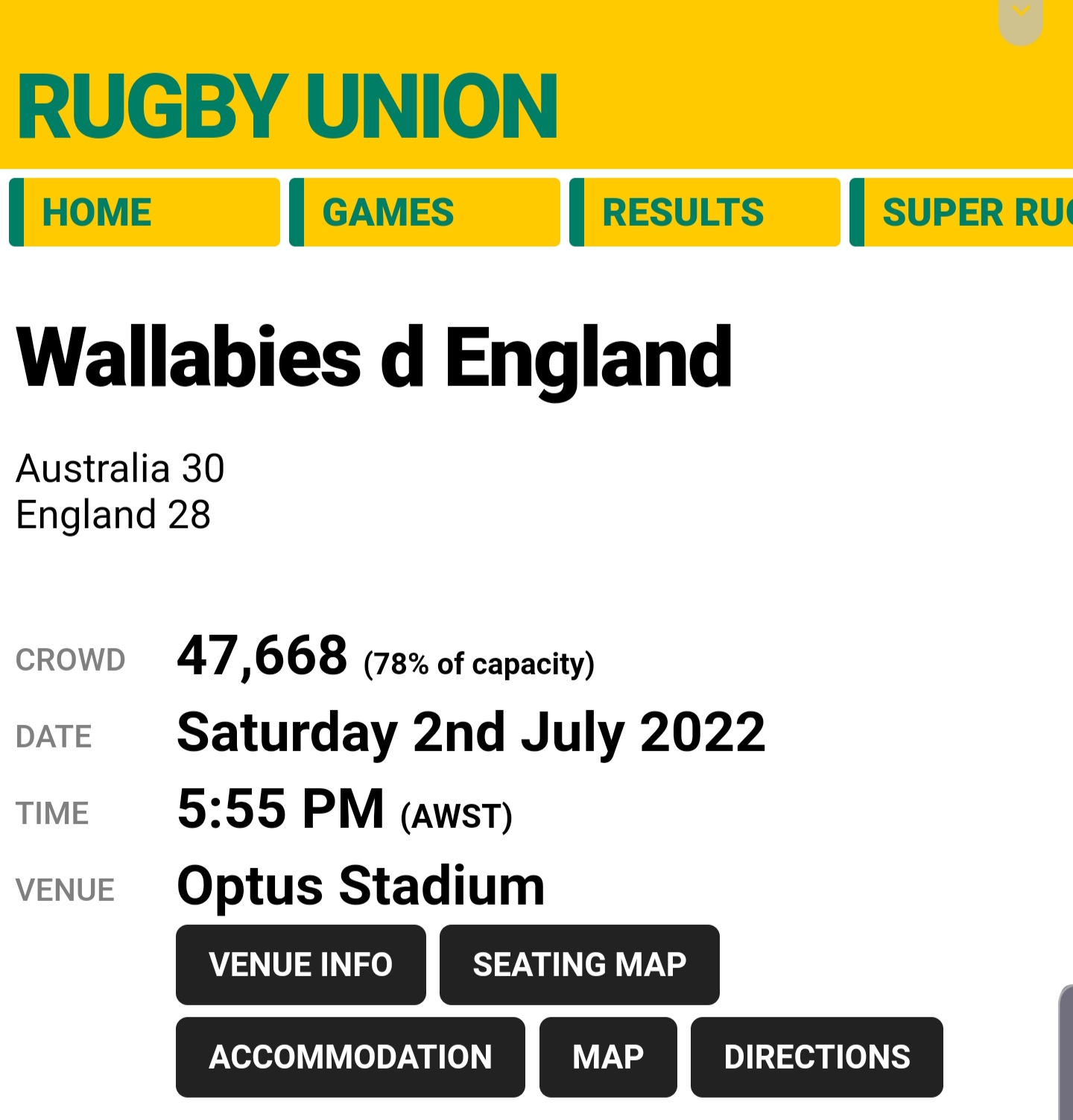View the SEATING MAP
This screenshot has width=1073, height=1120.
[x=580, y=965]
